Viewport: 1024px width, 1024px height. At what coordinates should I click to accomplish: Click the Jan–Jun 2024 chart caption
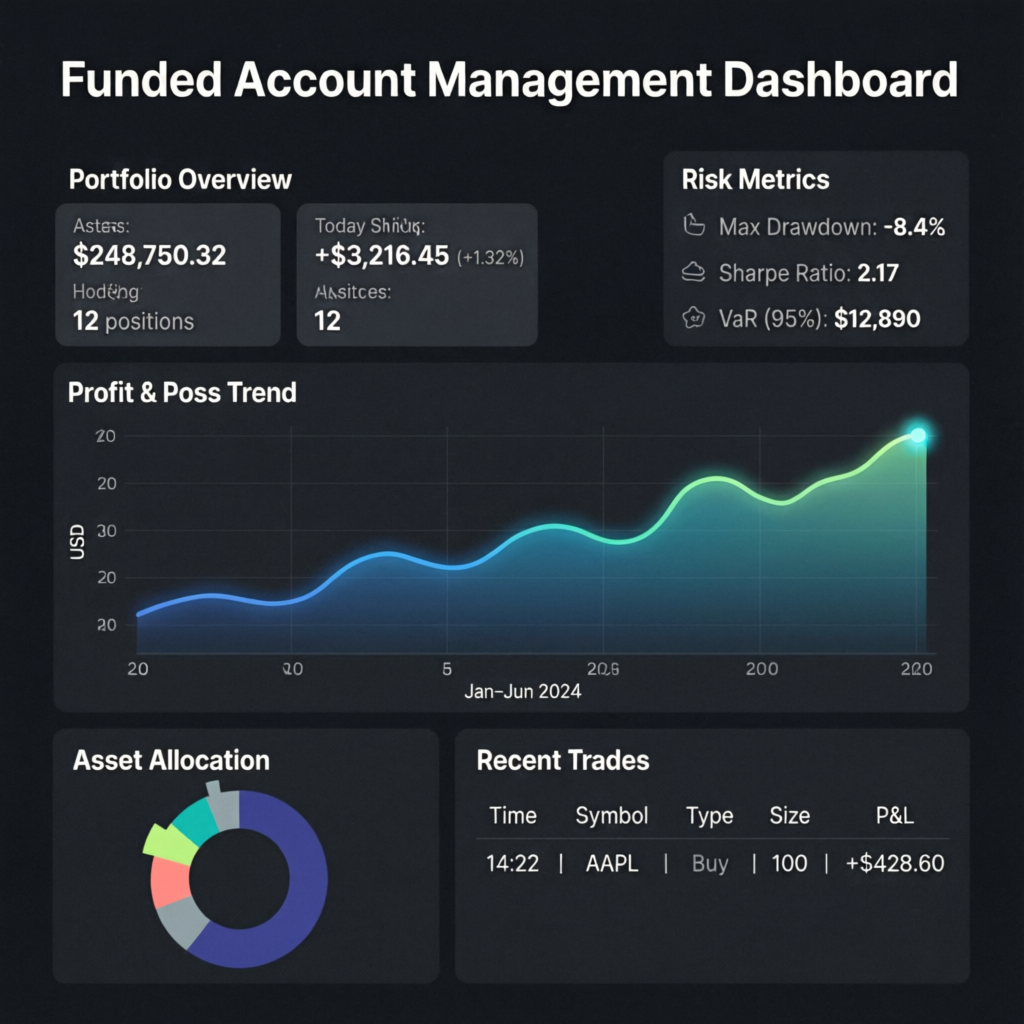[x=522, y=691]
